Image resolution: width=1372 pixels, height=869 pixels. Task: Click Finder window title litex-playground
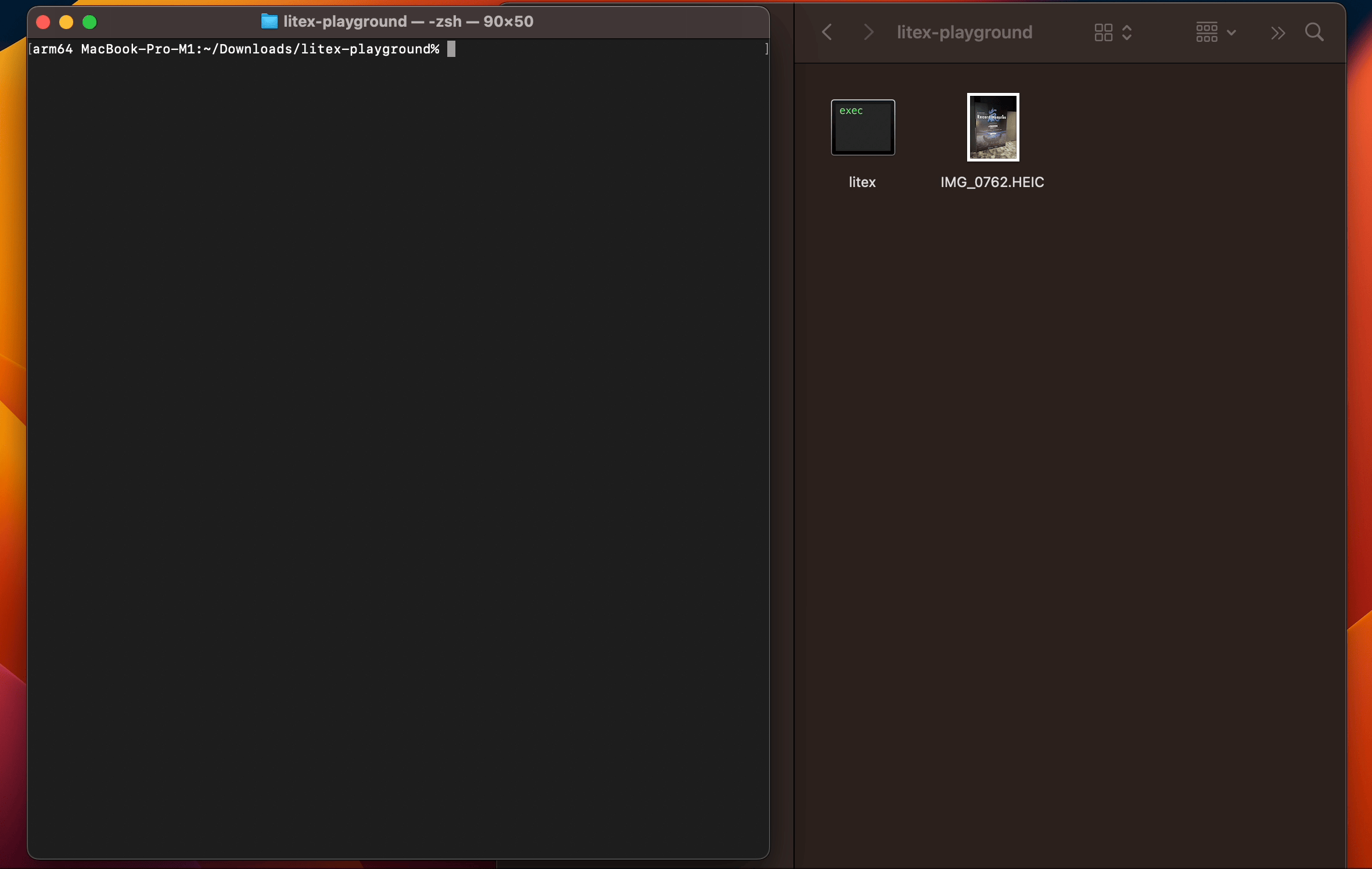tap(964, 32)
